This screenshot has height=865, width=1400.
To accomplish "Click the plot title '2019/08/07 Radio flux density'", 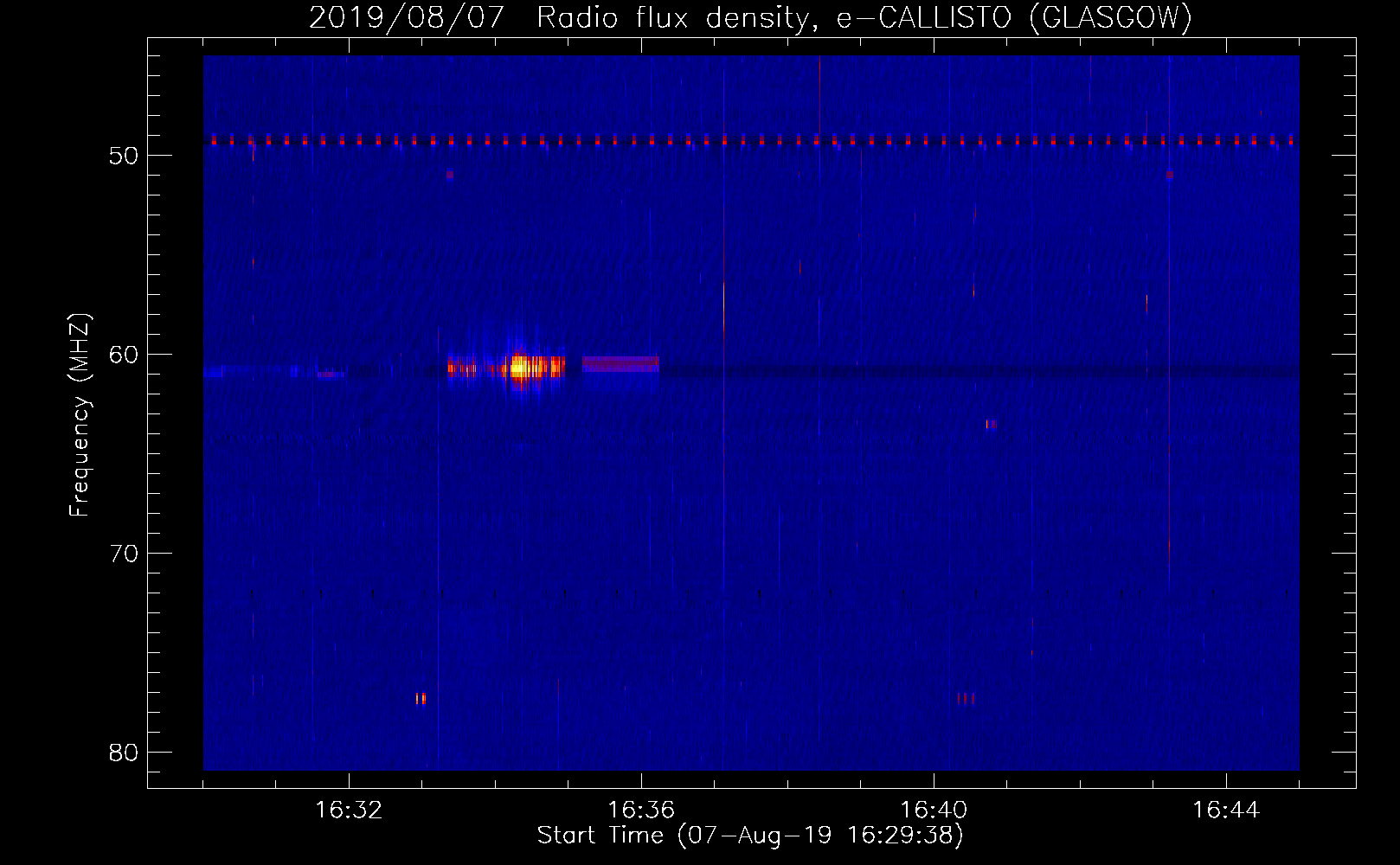I will 750,17.
